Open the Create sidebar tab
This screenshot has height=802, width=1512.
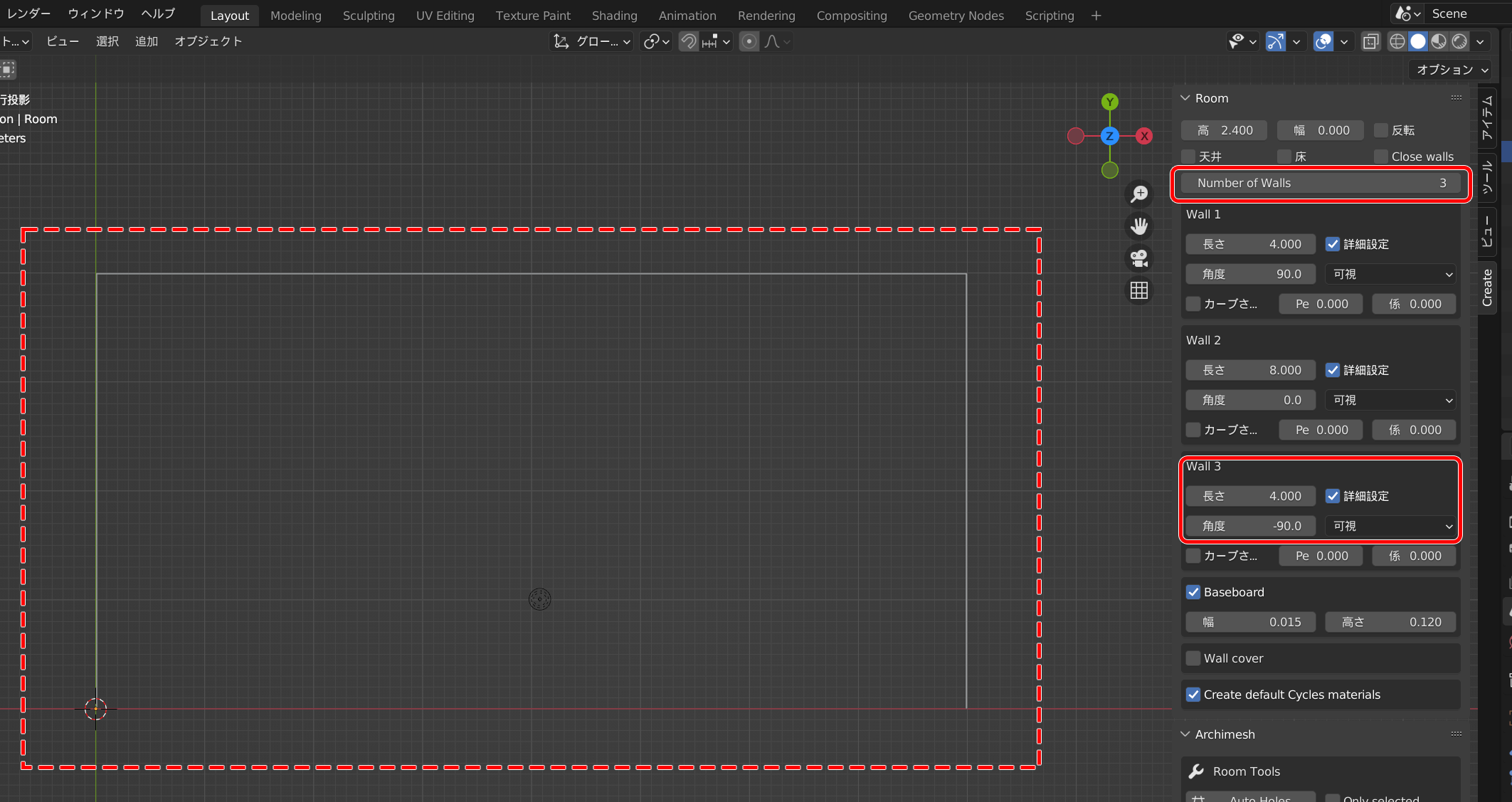point(1487,288)
